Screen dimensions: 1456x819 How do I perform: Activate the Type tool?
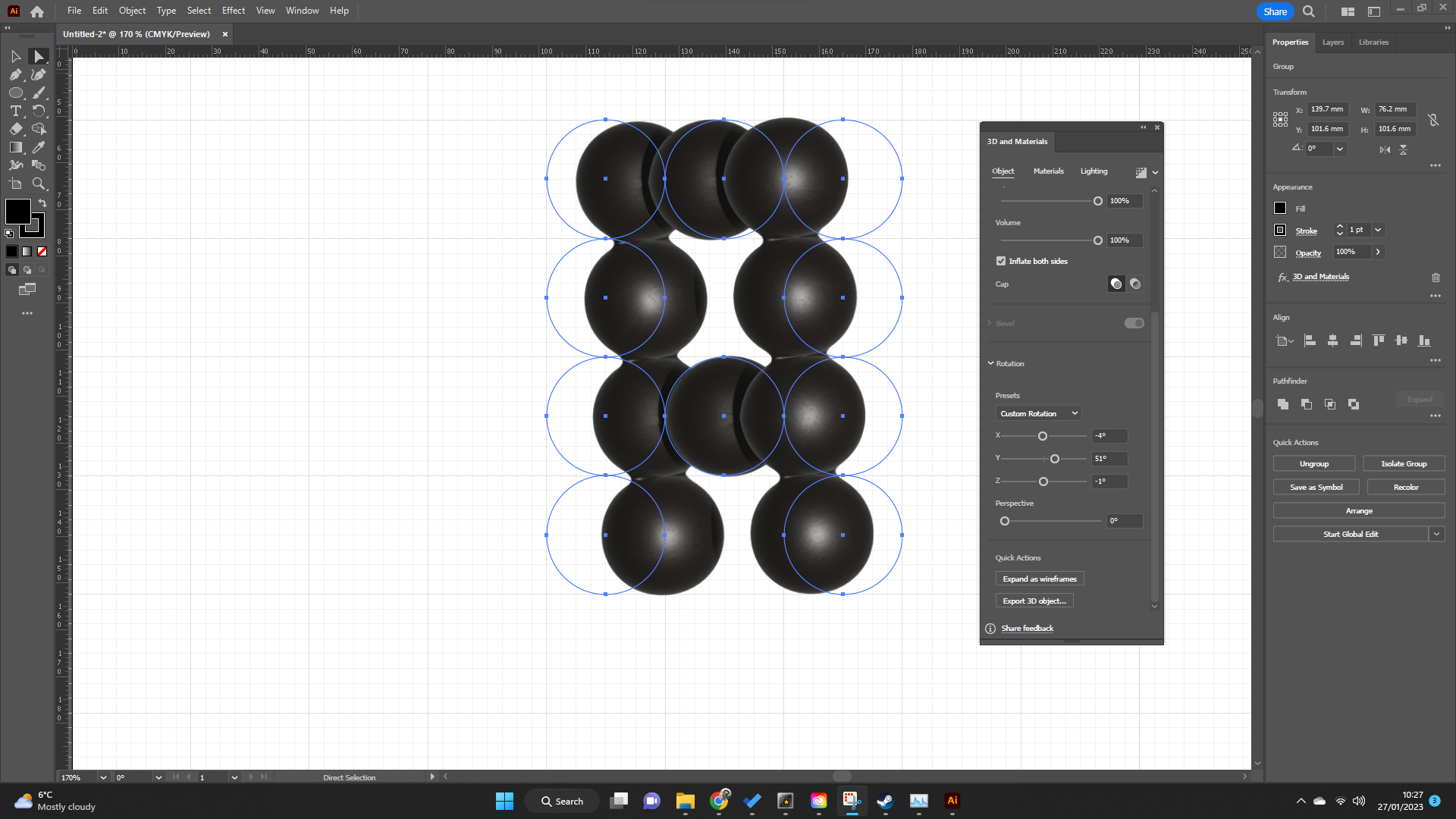coord(14,111)
